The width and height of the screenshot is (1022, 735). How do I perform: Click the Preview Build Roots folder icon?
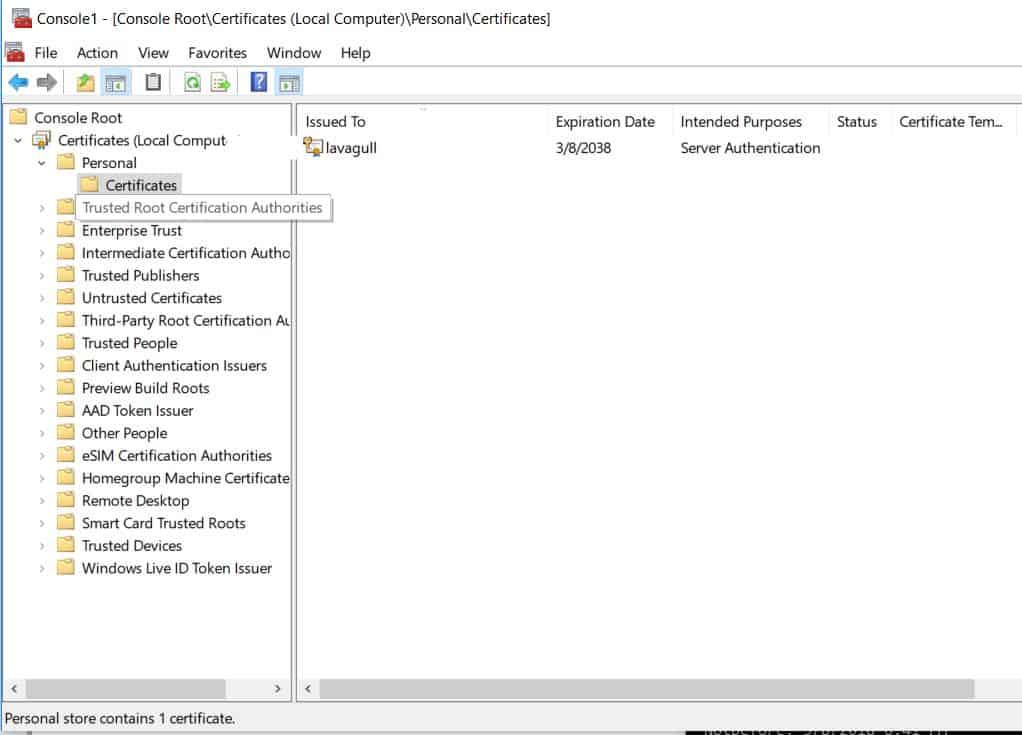coord(65,387)
